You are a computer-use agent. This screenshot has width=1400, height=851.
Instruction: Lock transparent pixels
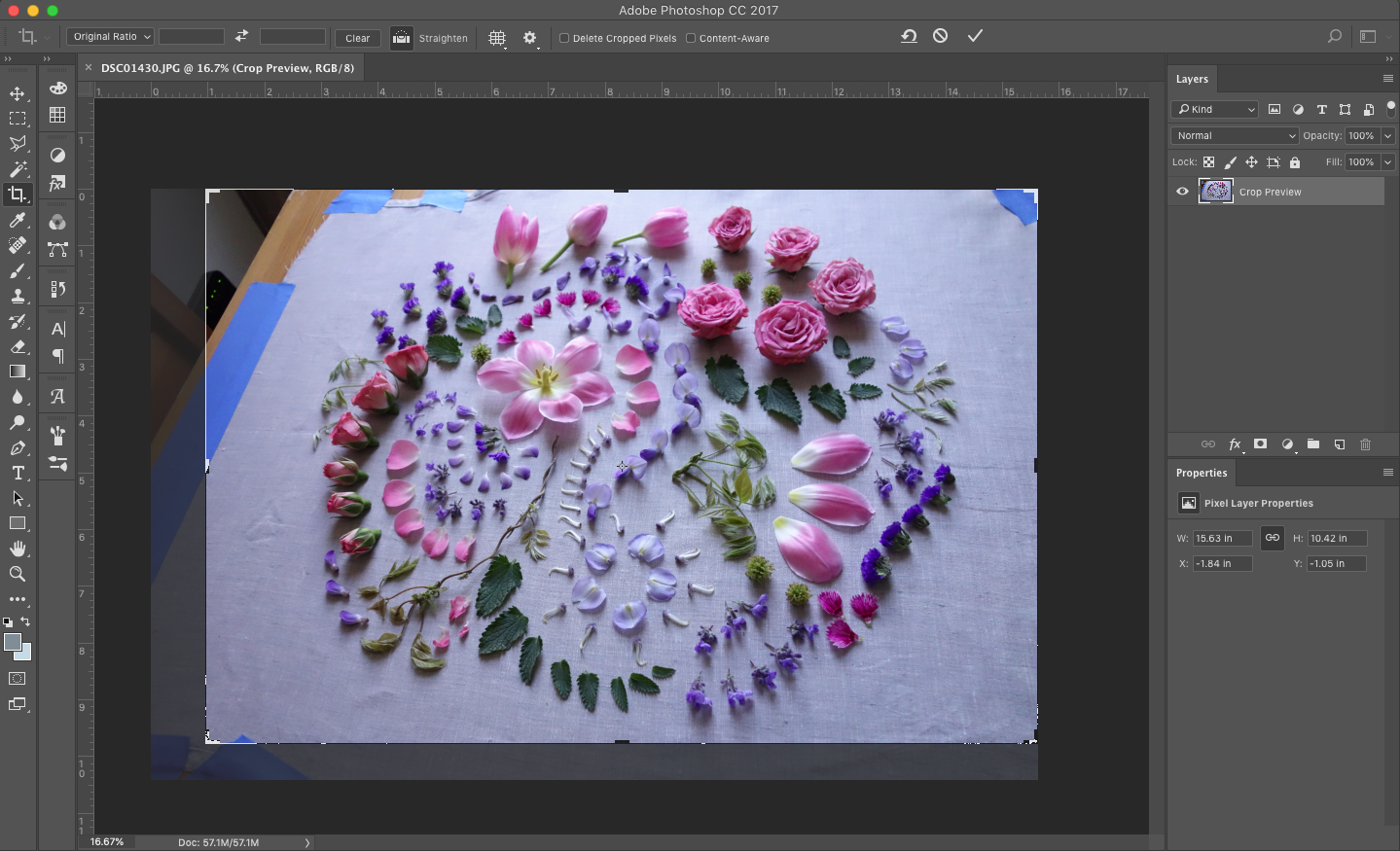point(1208,162)
